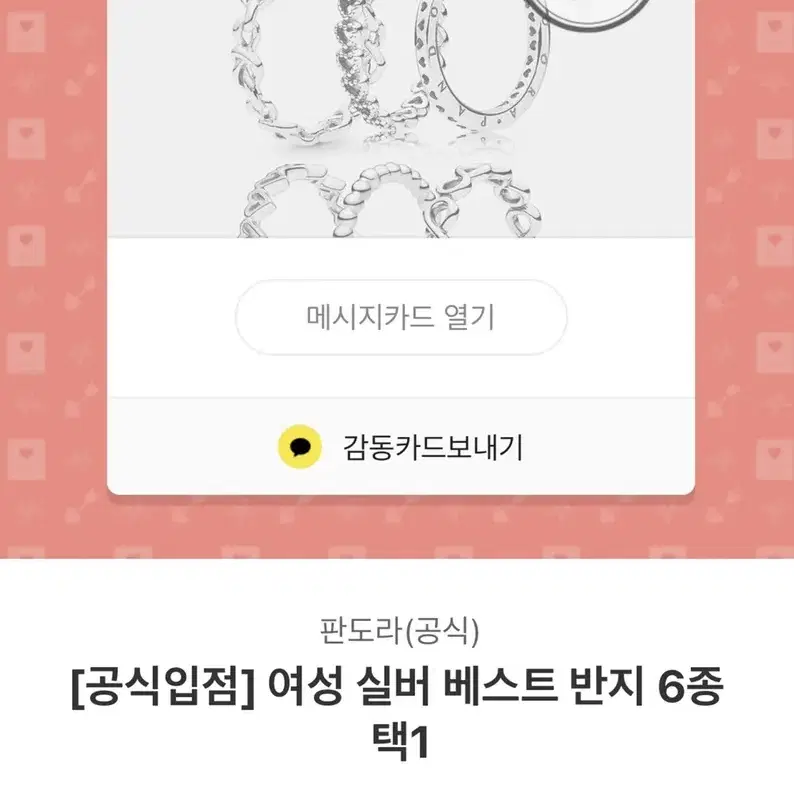Image resolution: width=794 pixels, height=794 pixels.
Task: Tap the yellow KakaoTalk speech bubble icon
Action: pos(300,447)
